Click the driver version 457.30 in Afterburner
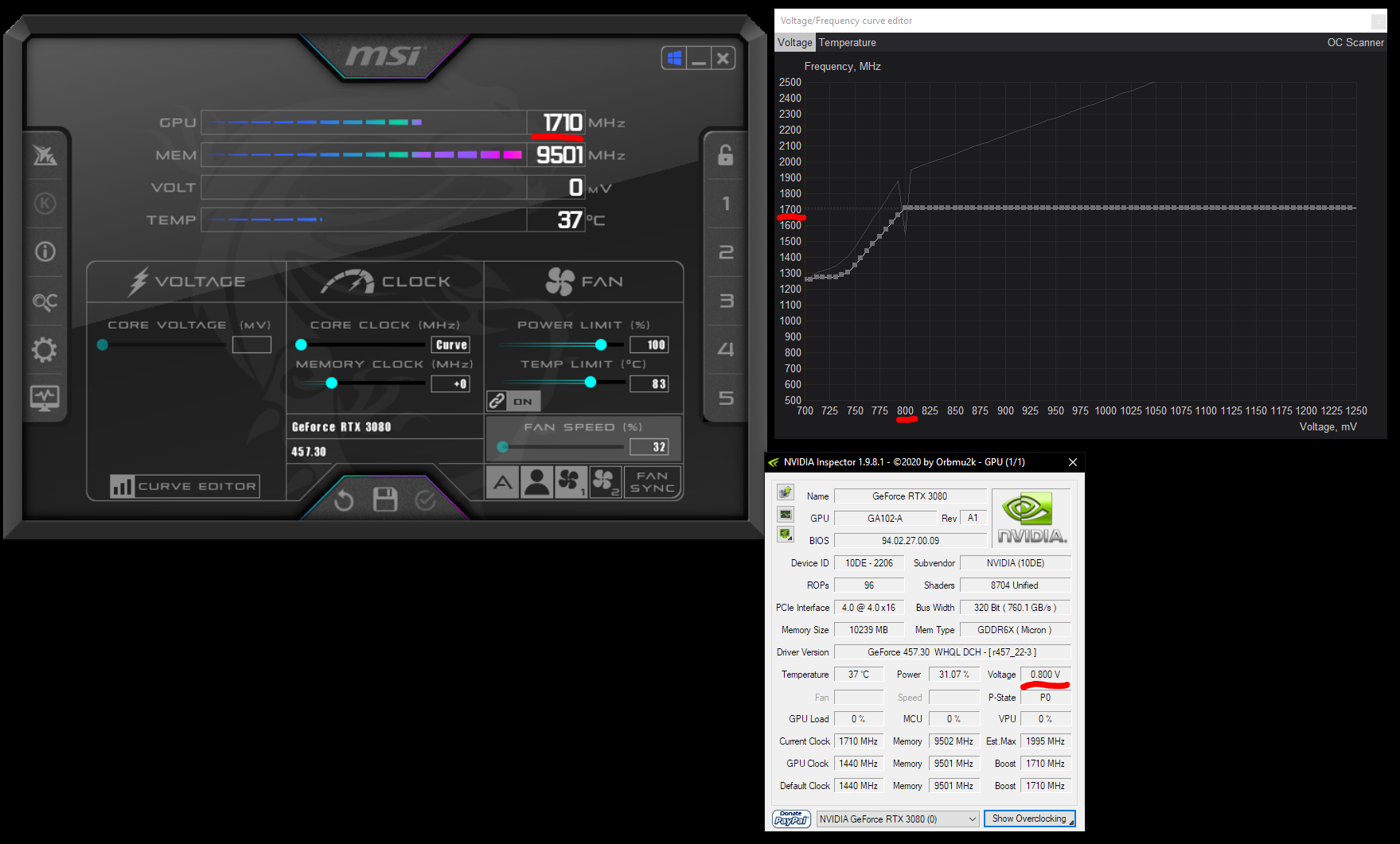1400x844 pixels. (309, 452)
